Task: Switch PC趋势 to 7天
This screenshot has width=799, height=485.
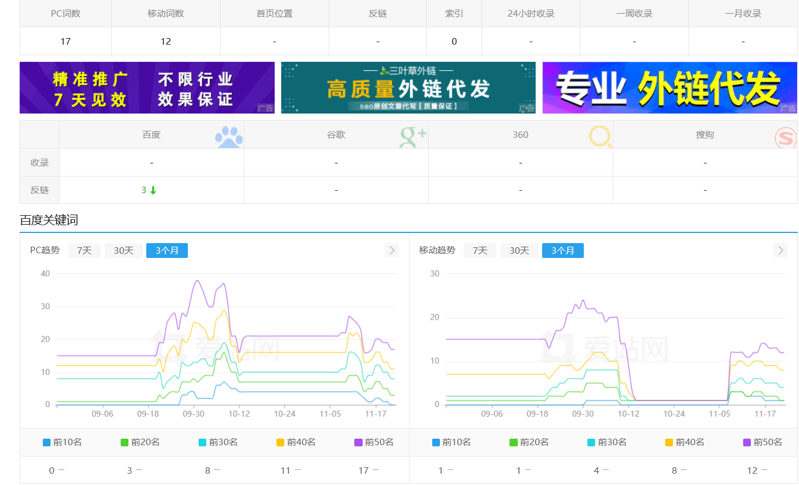Action: pos(84,251)
